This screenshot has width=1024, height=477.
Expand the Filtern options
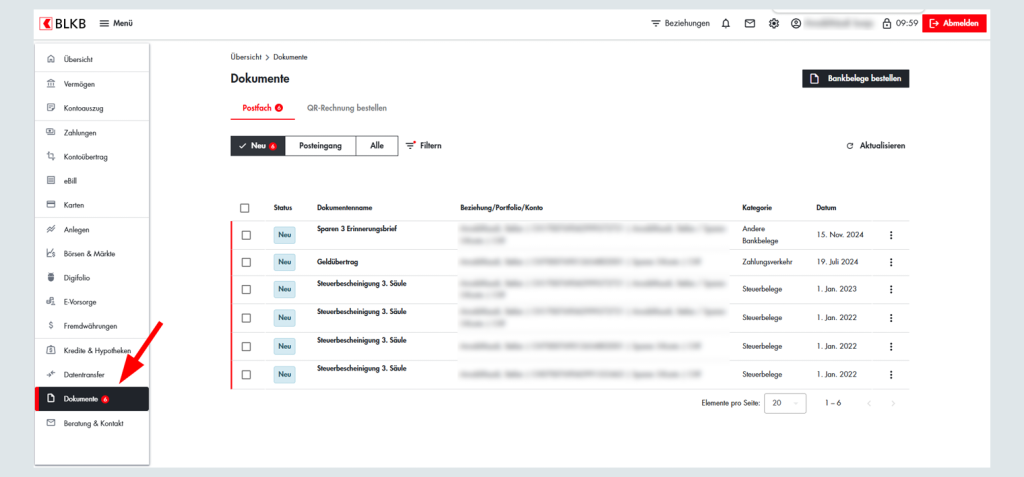pyautogui.click(x=423, y=146)
